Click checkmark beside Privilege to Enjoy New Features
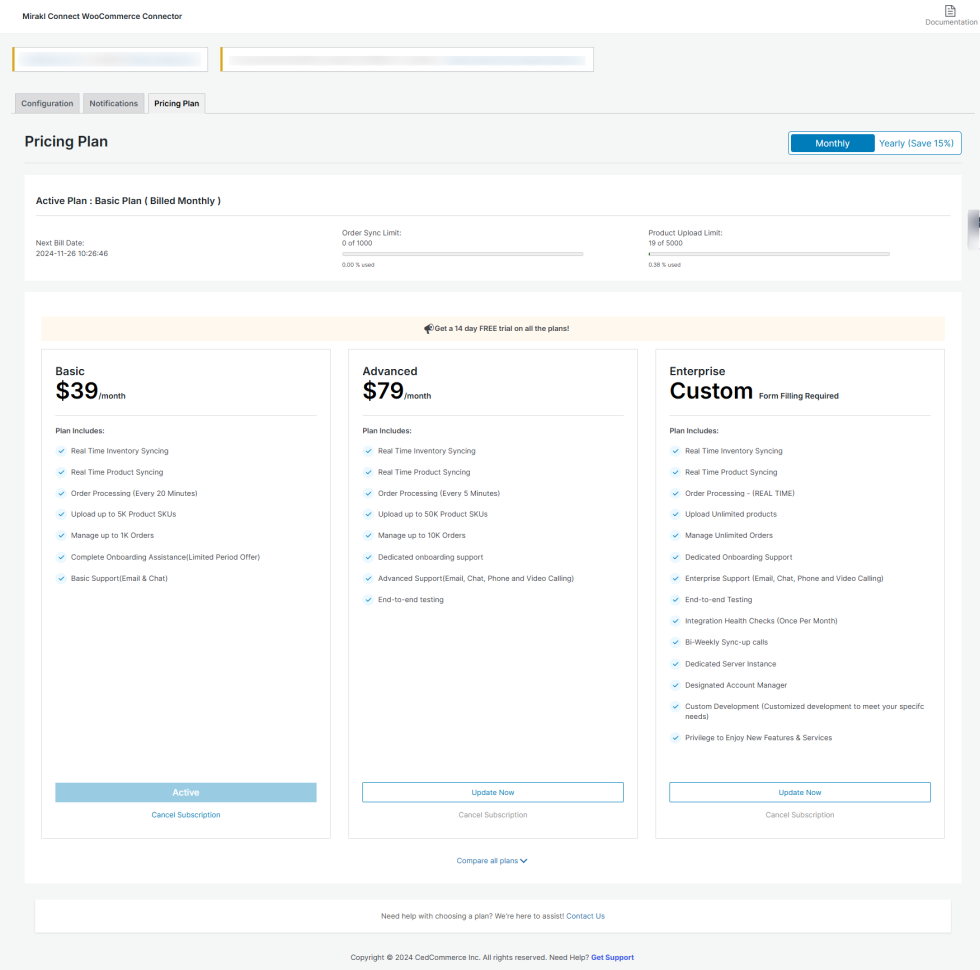The height and width of the screenshot is (970, 980). click(x=675, y=738)
